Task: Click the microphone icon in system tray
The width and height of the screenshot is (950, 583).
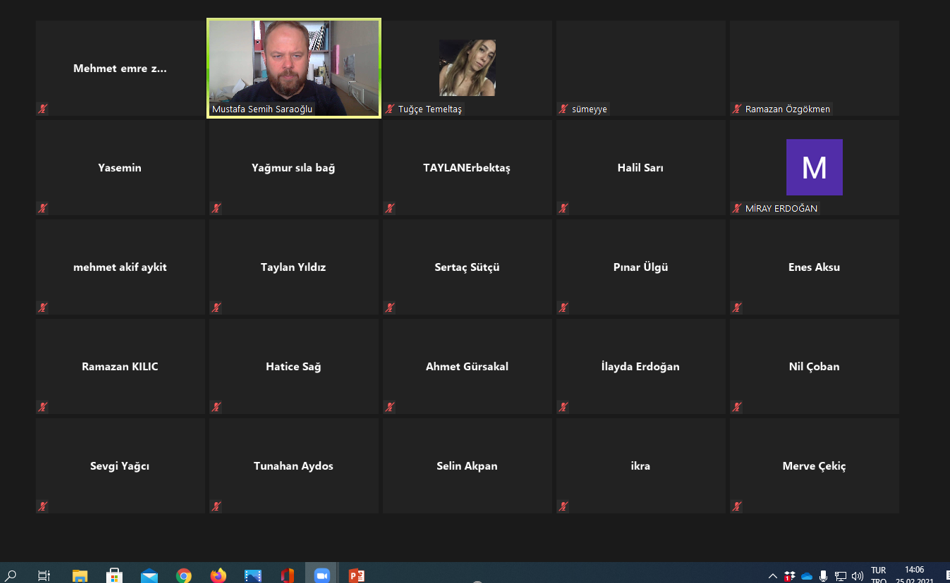Action: click(x=823, y=576)
